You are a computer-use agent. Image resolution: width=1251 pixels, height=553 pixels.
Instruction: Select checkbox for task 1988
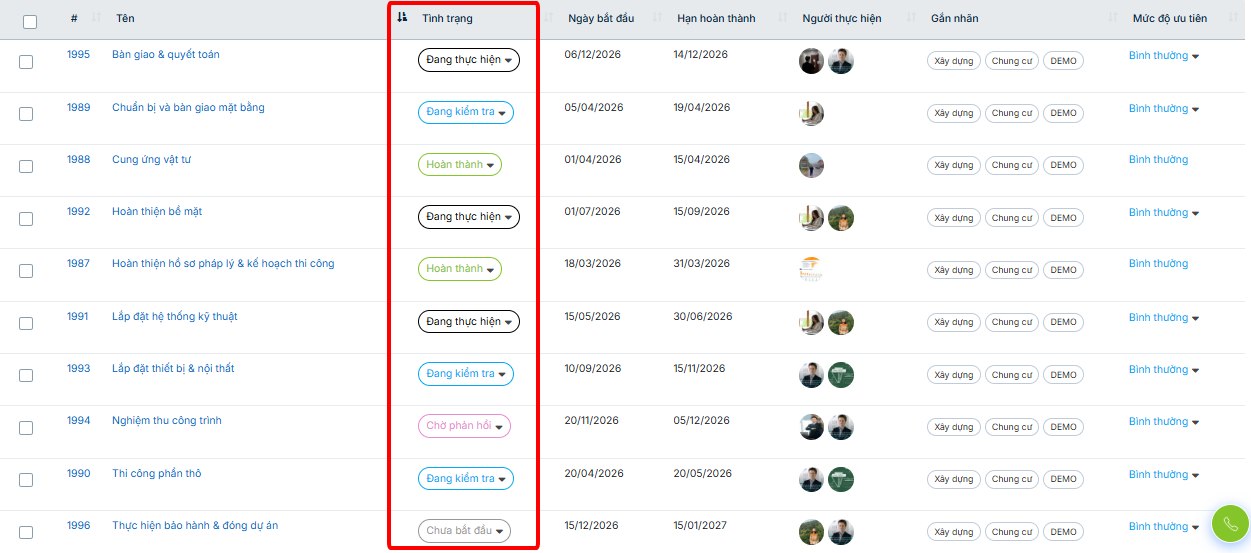click(x=26, y=166)
